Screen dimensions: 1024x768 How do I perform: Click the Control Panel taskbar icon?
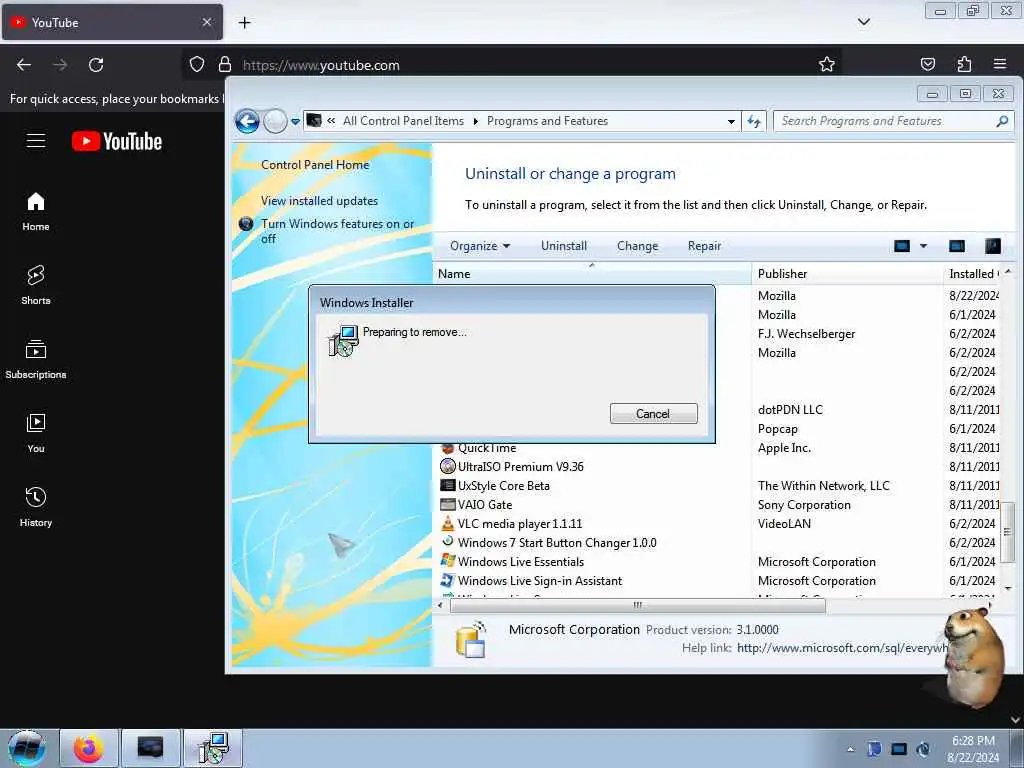coord(150,748)
